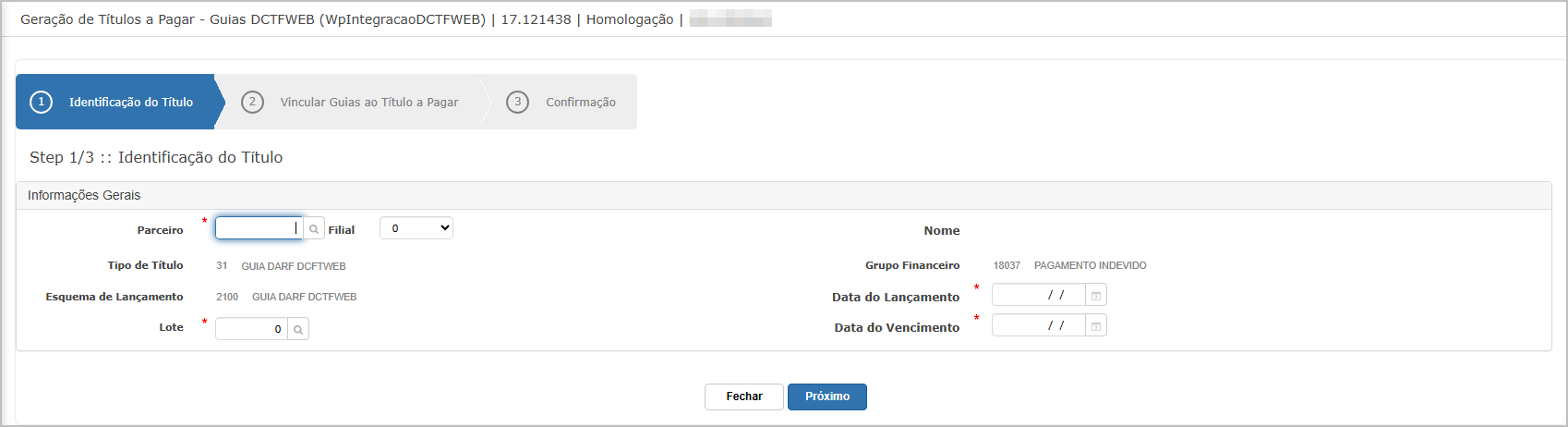1568x427 pixels.
Task: Click the Step 1/3 heading text
Action: [156, 158]
